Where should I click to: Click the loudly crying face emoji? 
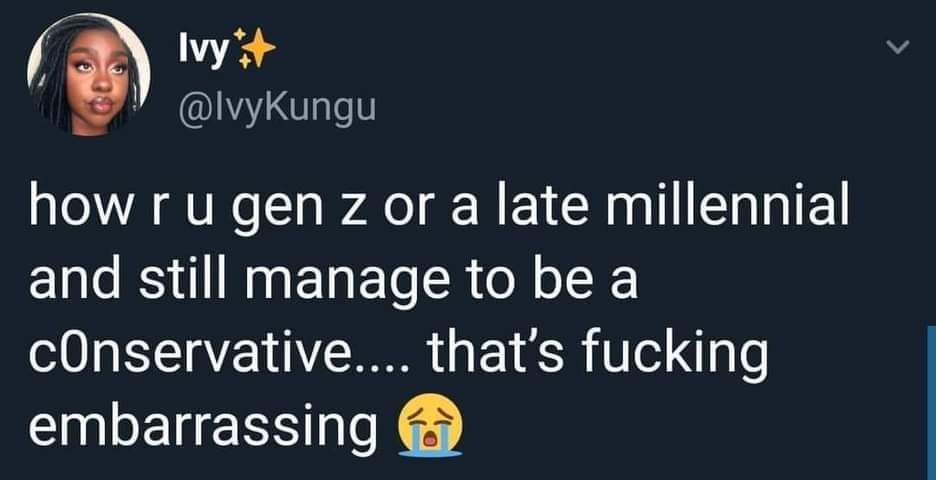[x=432, y=426]
